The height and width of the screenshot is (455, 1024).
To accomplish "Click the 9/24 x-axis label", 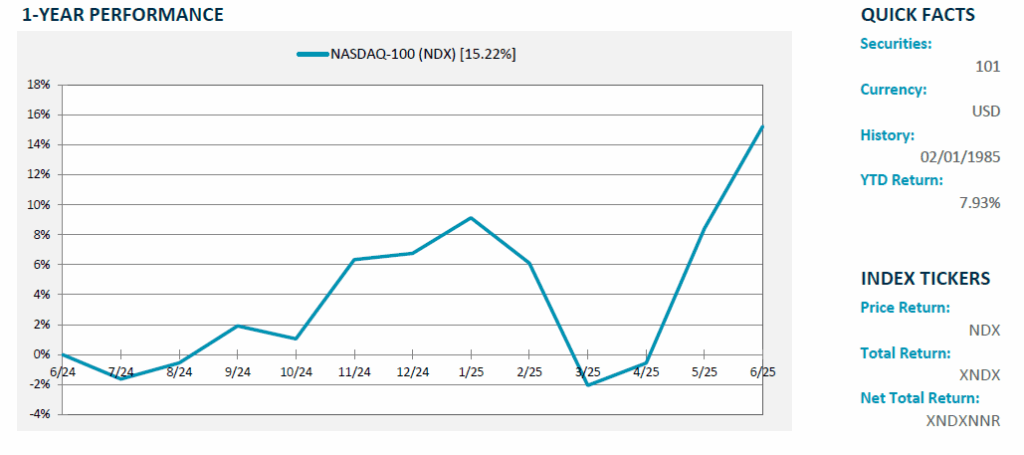I will coord(238,373).
